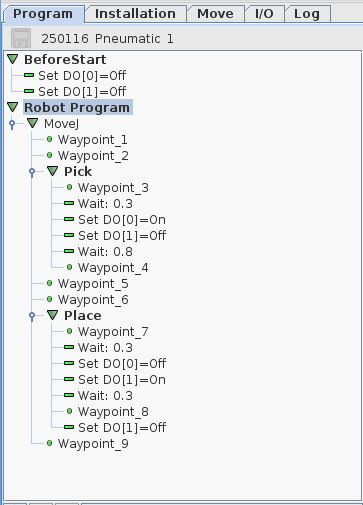Image resolution: width=363 pixels, height=505 pixels.
Task: Collapse the Robot Program tree
Action: (13, 107)
